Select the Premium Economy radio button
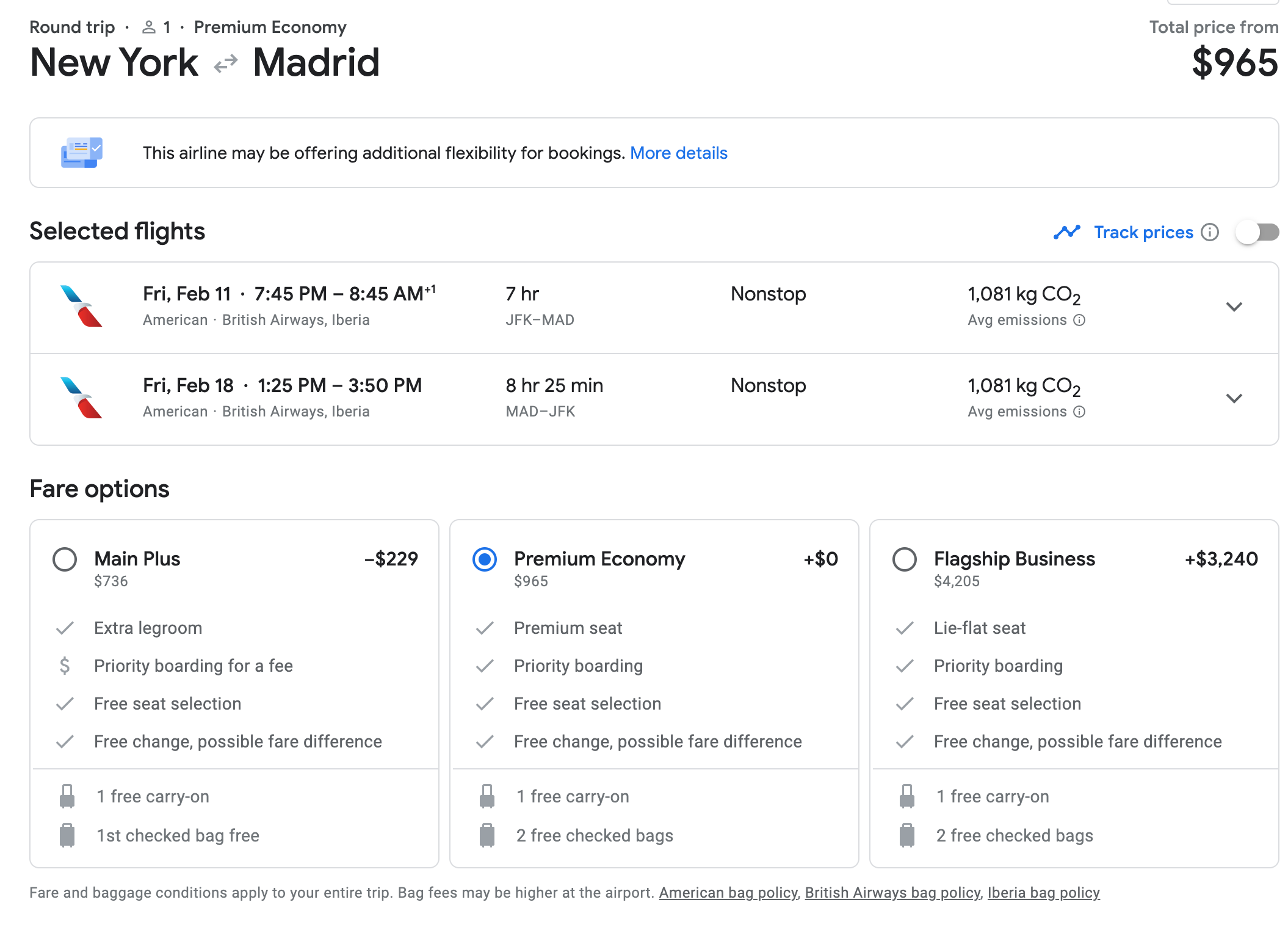The height and width of the screenshot is (927, 1288). click(x=485, y=559)
